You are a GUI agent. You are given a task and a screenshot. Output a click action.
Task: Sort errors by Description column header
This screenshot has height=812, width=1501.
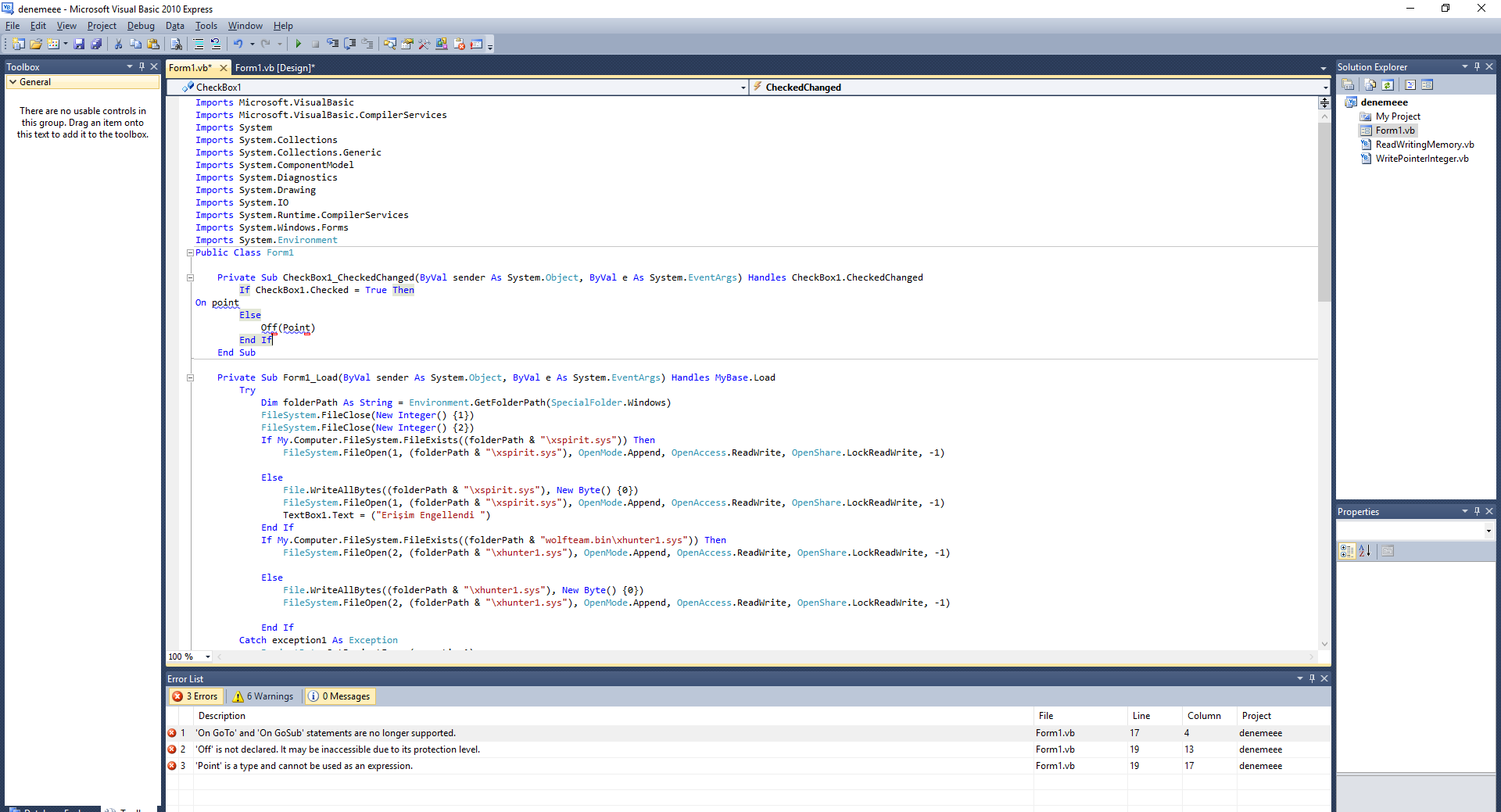coord(614,716)
